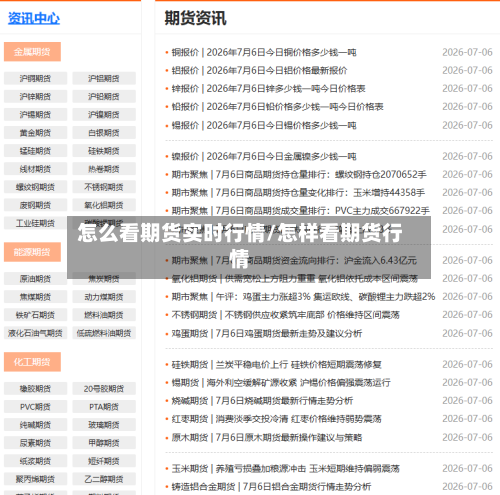Select 白银期货 in metal futures

pyautogui.click(x=104, y=133)
